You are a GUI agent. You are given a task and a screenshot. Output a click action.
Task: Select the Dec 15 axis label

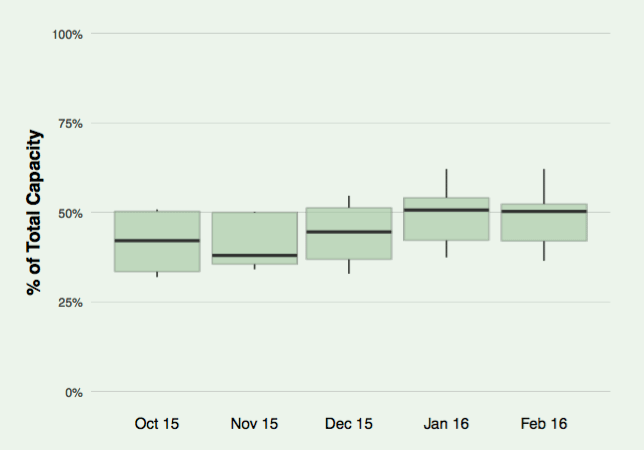(x=349, y=424)
